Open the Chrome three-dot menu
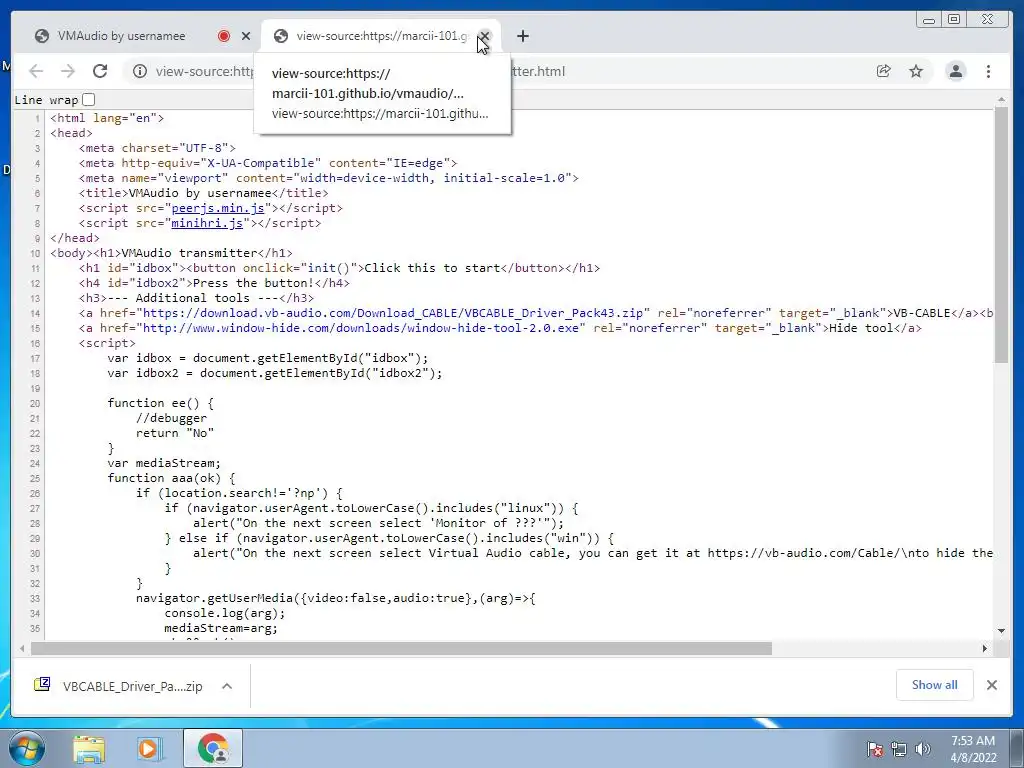The width and height of the screenshot is (1024, 768). point(988,71)
